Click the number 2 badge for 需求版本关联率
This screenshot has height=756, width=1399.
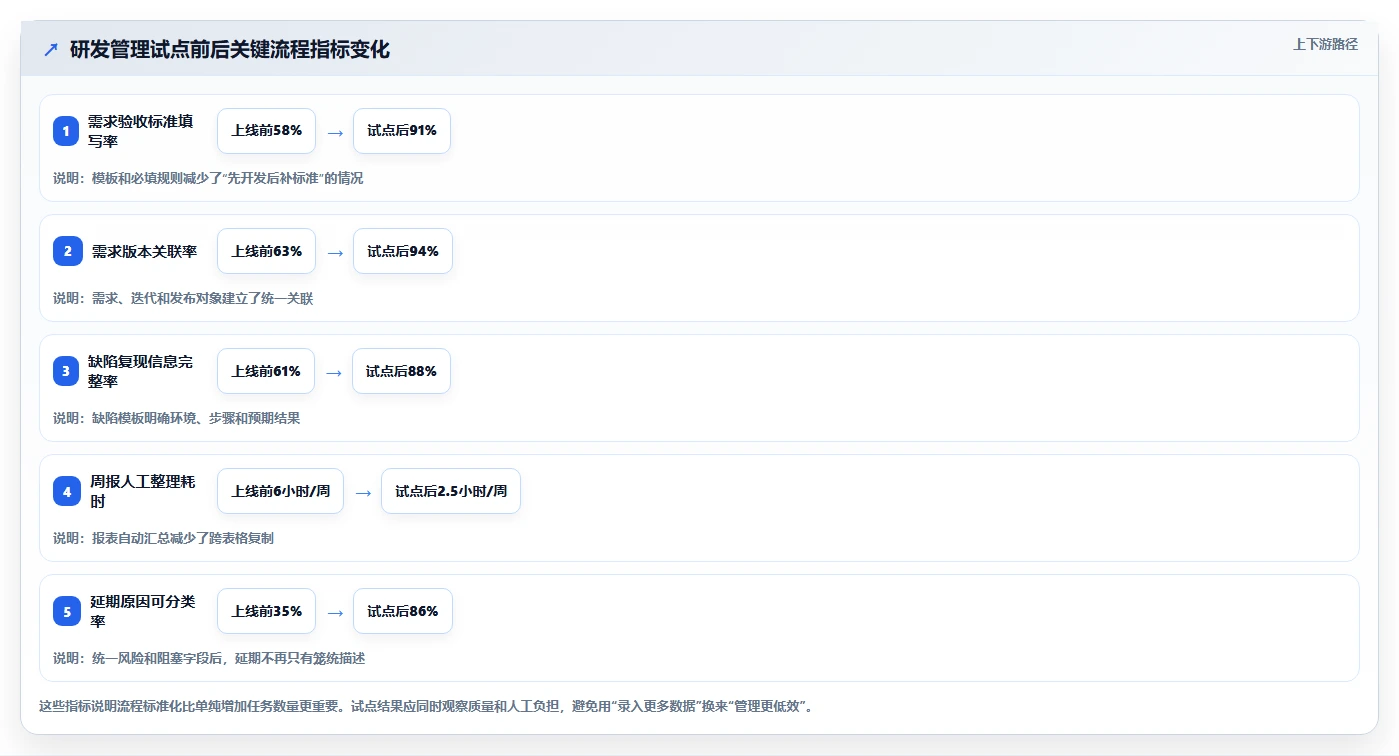click(x=68, y=251)
